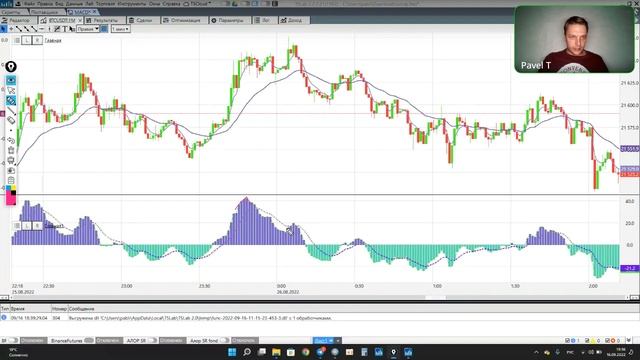This screenshot has height=360, width=640.
Task: Pick the pink color swatch on overlay toolbar
Action: [10, 199]
